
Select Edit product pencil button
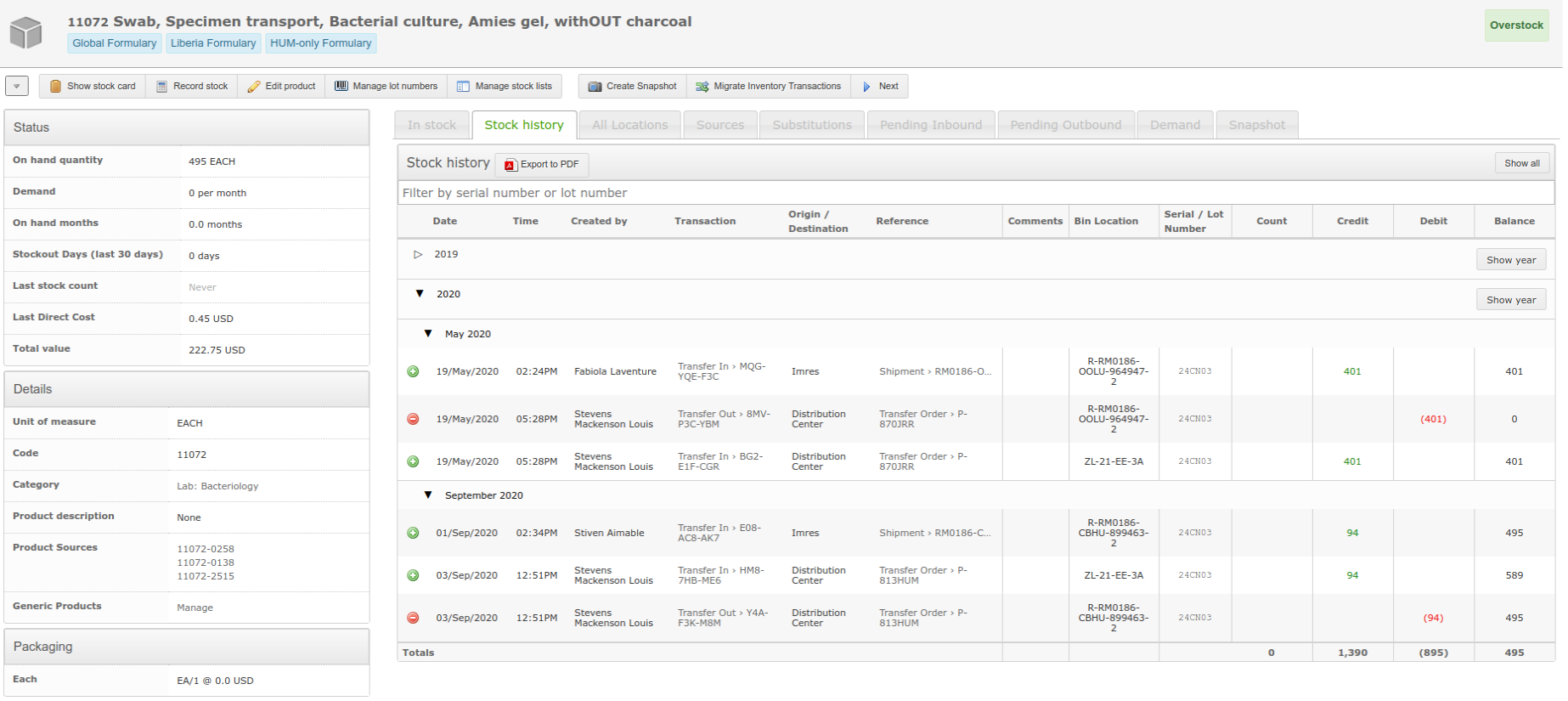point(281,86)
